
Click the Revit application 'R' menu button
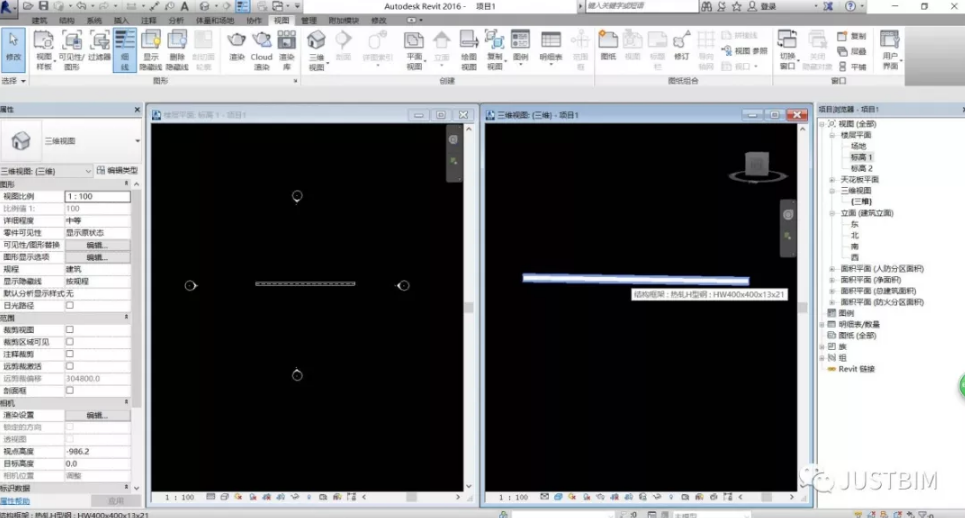(x=7, y=7)
